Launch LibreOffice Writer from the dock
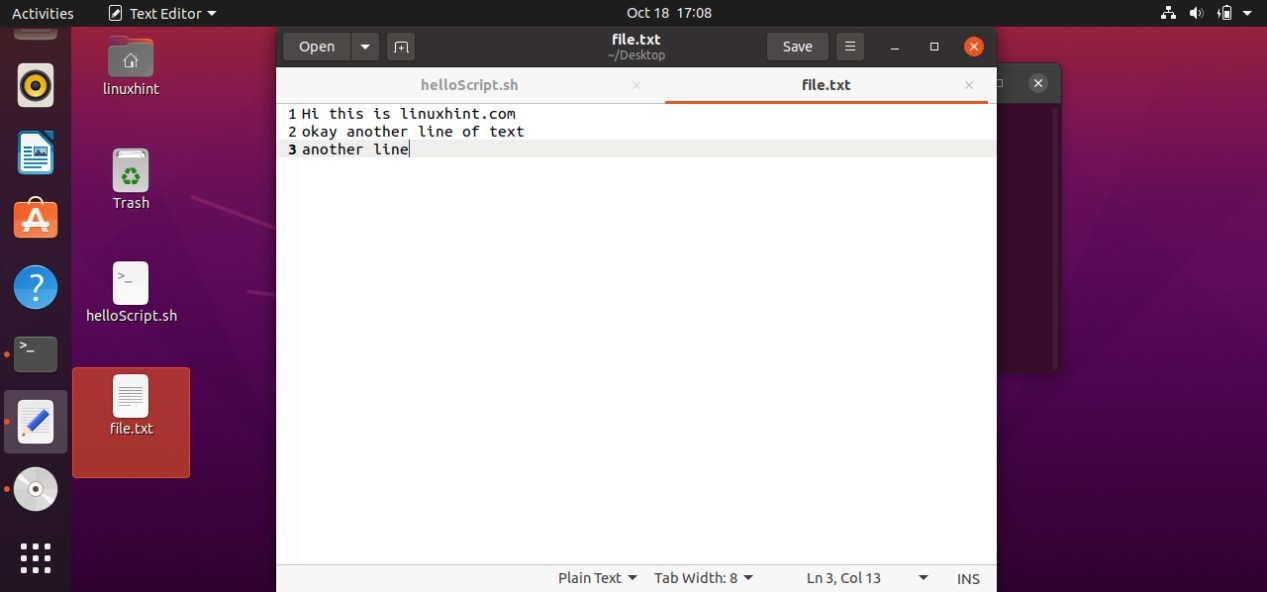The image size is (1267, 592). coord(36,153)
